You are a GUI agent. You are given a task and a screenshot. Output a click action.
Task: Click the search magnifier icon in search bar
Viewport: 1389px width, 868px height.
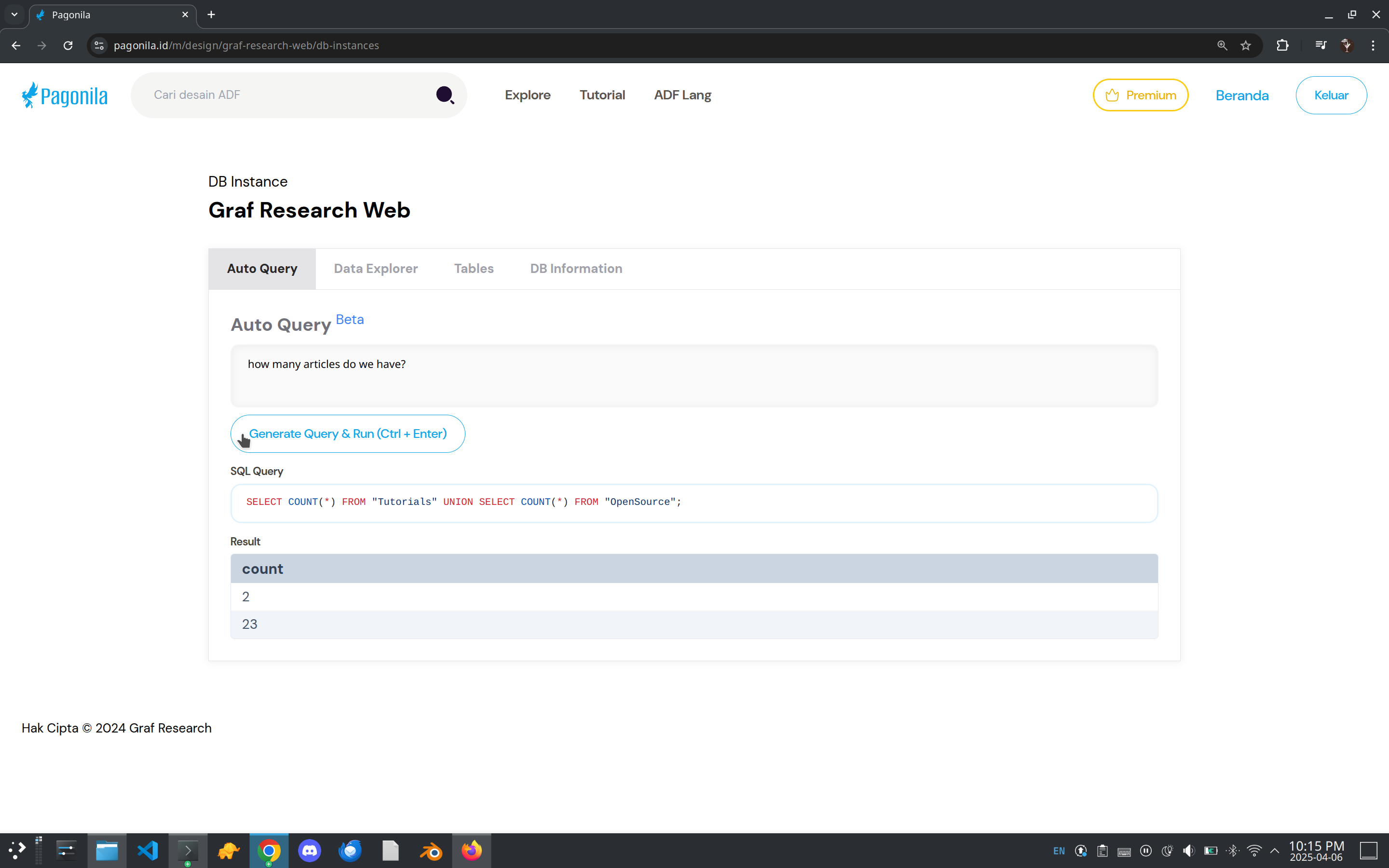pyautogui.click(x=445, y=95)
